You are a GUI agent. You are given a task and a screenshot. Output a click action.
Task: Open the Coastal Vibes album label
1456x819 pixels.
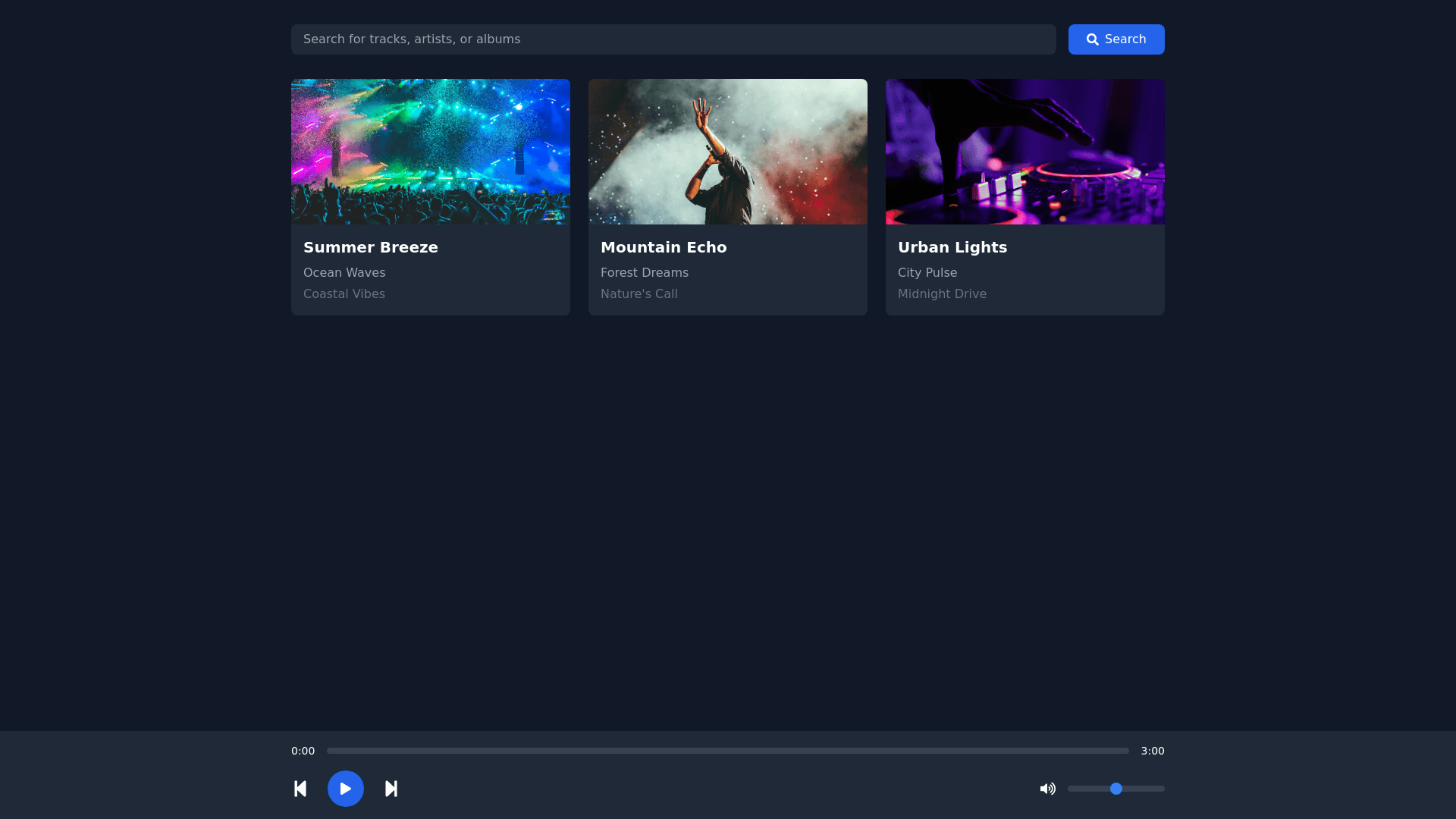pos(344,293)
